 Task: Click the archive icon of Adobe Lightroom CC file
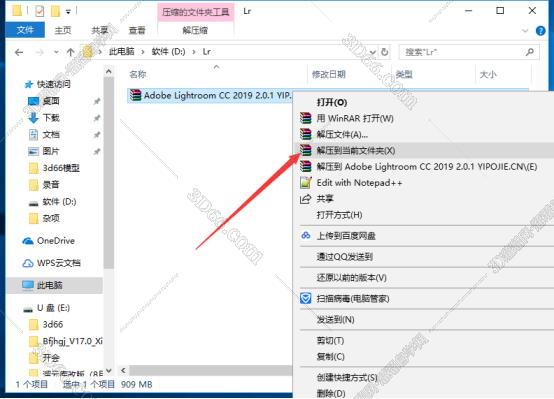coord(135,95)
